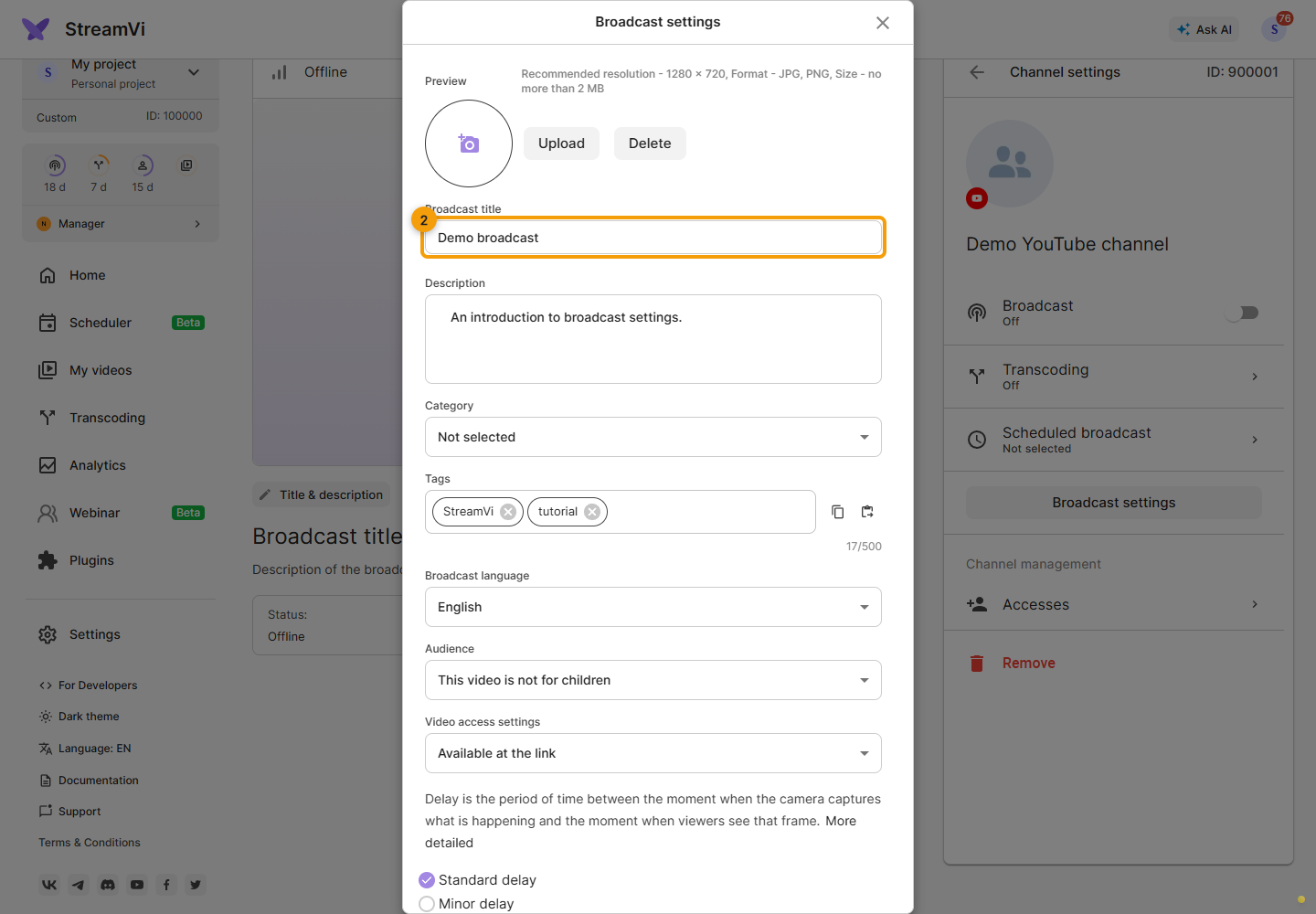Open the Discord social link icon
Screen dimensions: 1316x914
[108, 885]
